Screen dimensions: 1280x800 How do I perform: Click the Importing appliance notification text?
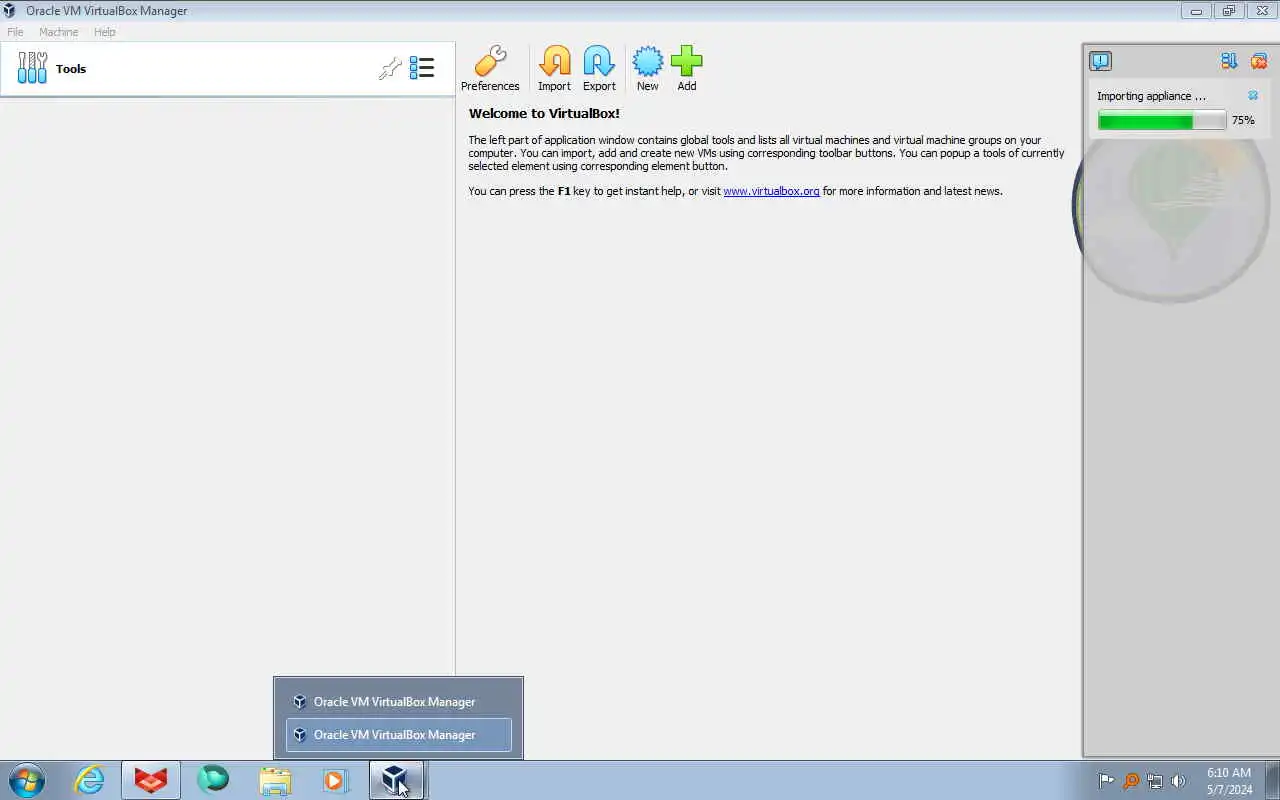(1151, 96)
